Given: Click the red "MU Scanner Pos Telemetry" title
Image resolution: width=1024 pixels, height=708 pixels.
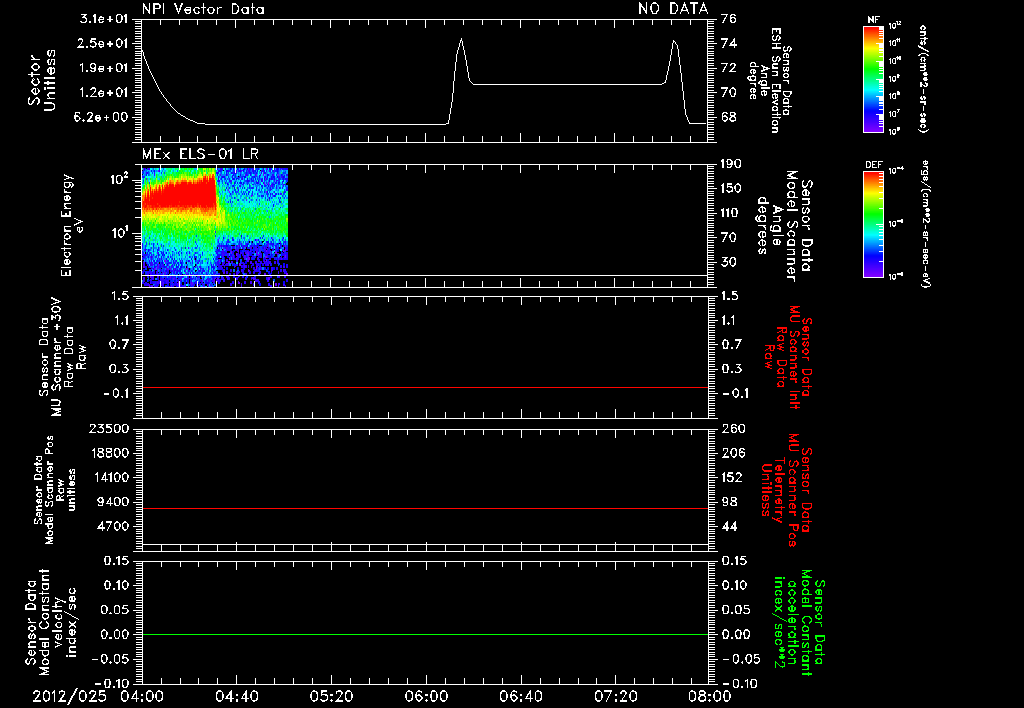Looking at the screenshot, I should tap(787, 490).
